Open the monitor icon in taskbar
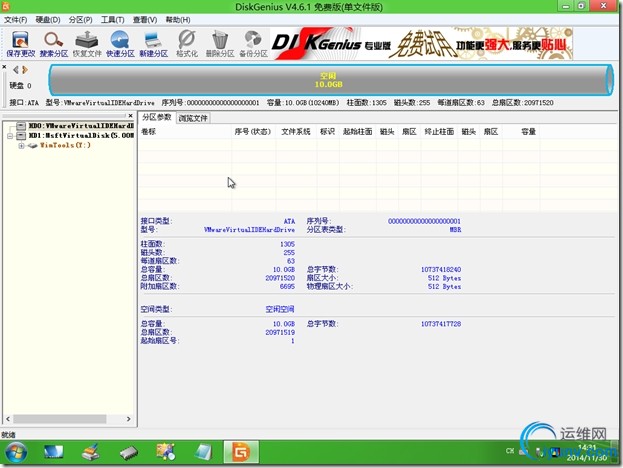This screenshot has height=468, width=623. click(53, 452)
